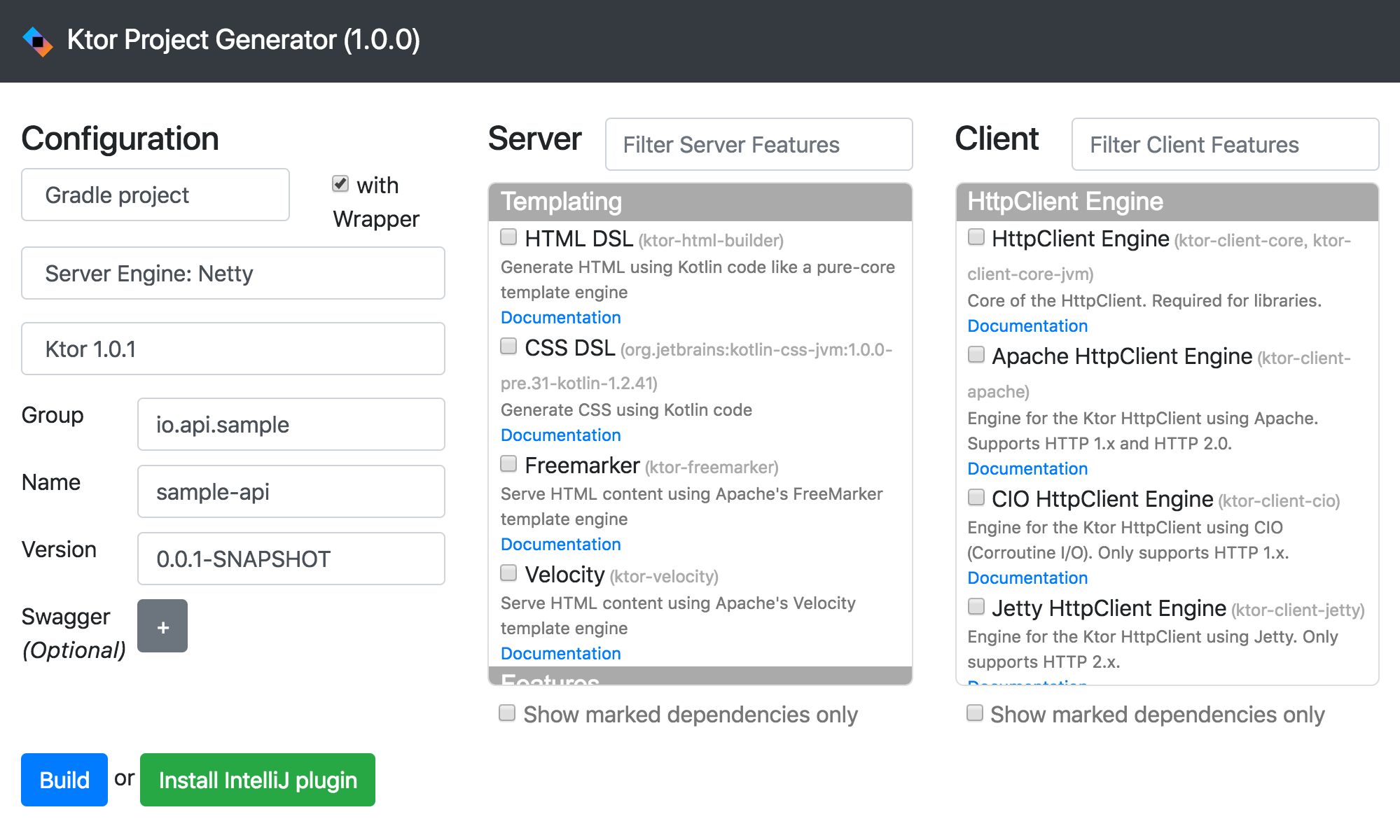1400x840 pixels.
Task: Toggle the with Wrapper checkbox
Action: pos(340,184)
